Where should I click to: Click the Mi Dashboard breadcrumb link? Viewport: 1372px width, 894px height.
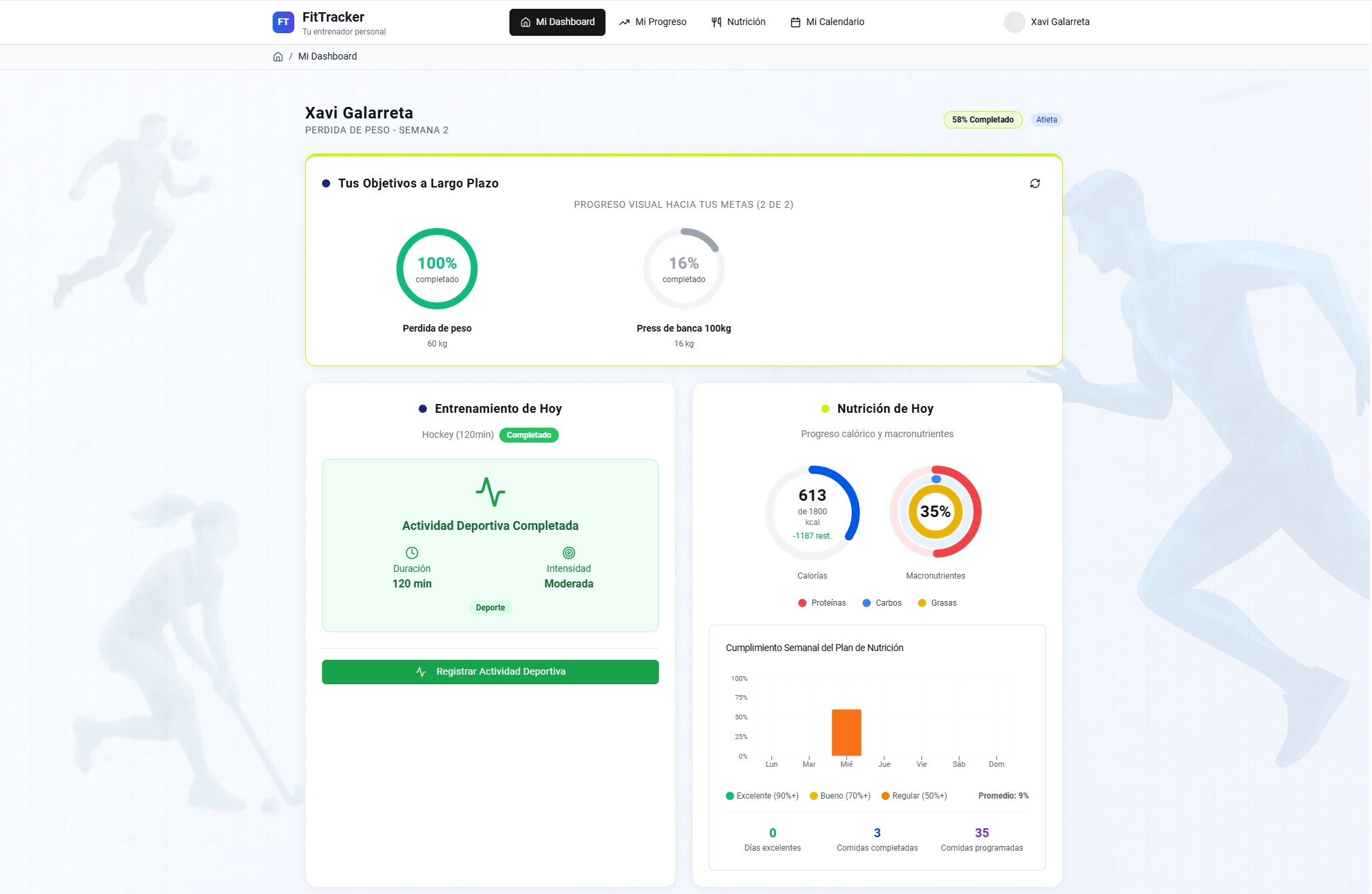pos(327,57)
